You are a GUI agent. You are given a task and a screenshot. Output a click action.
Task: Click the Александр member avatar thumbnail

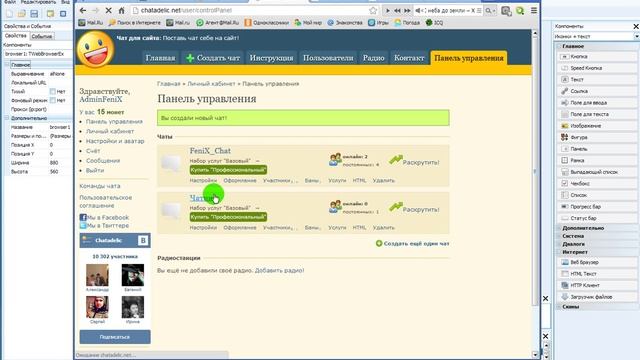point(97,275)
